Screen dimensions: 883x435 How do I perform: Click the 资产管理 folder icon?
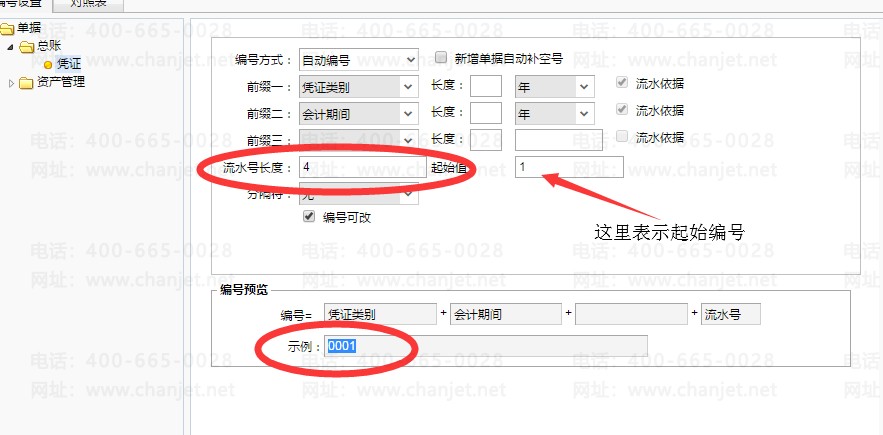click(x=26, y=83)
